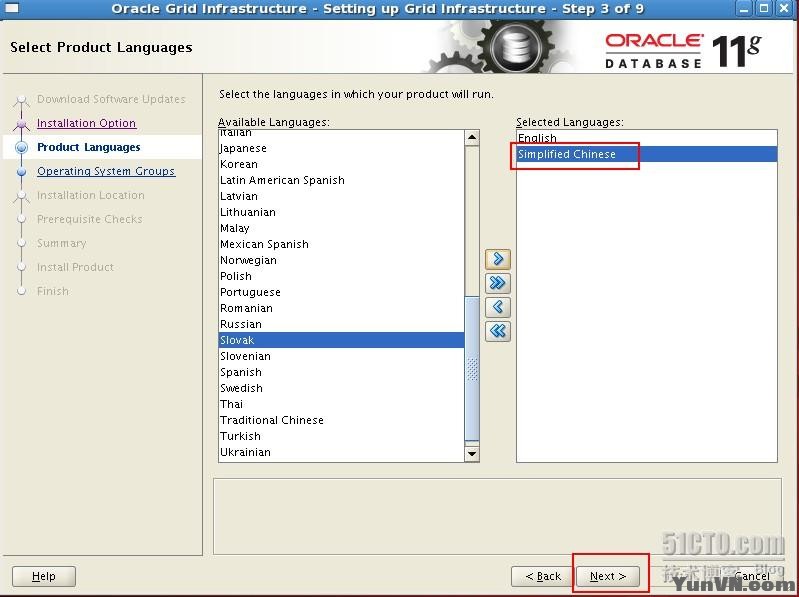Select Lithuanian in Available Languages

[341, 212]
